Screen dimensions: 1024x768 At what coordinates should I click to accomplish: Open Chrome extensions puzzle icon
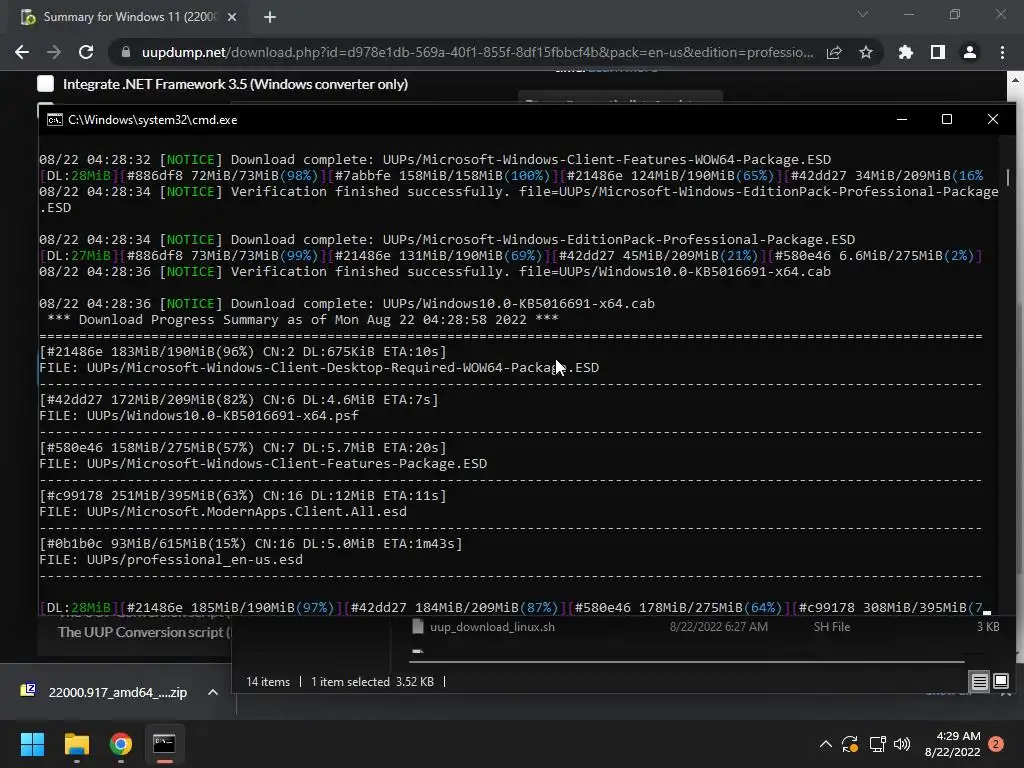click(x=906, y=52)
